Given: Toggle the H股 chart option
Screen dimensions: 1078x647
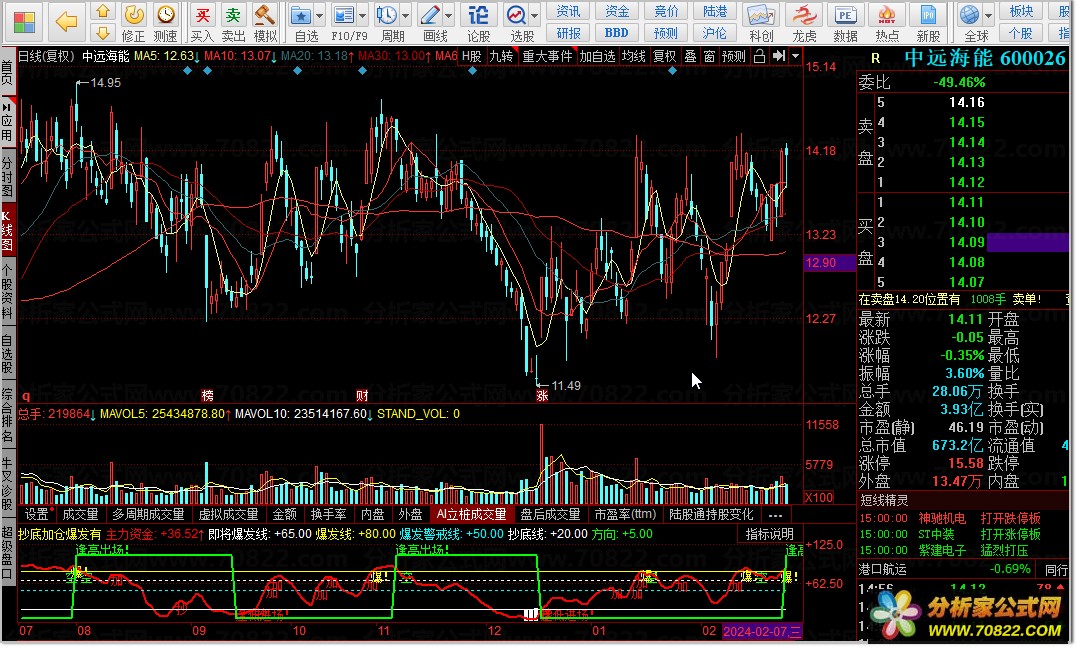Looking at the screenshot, I should [x=472, y=56].
